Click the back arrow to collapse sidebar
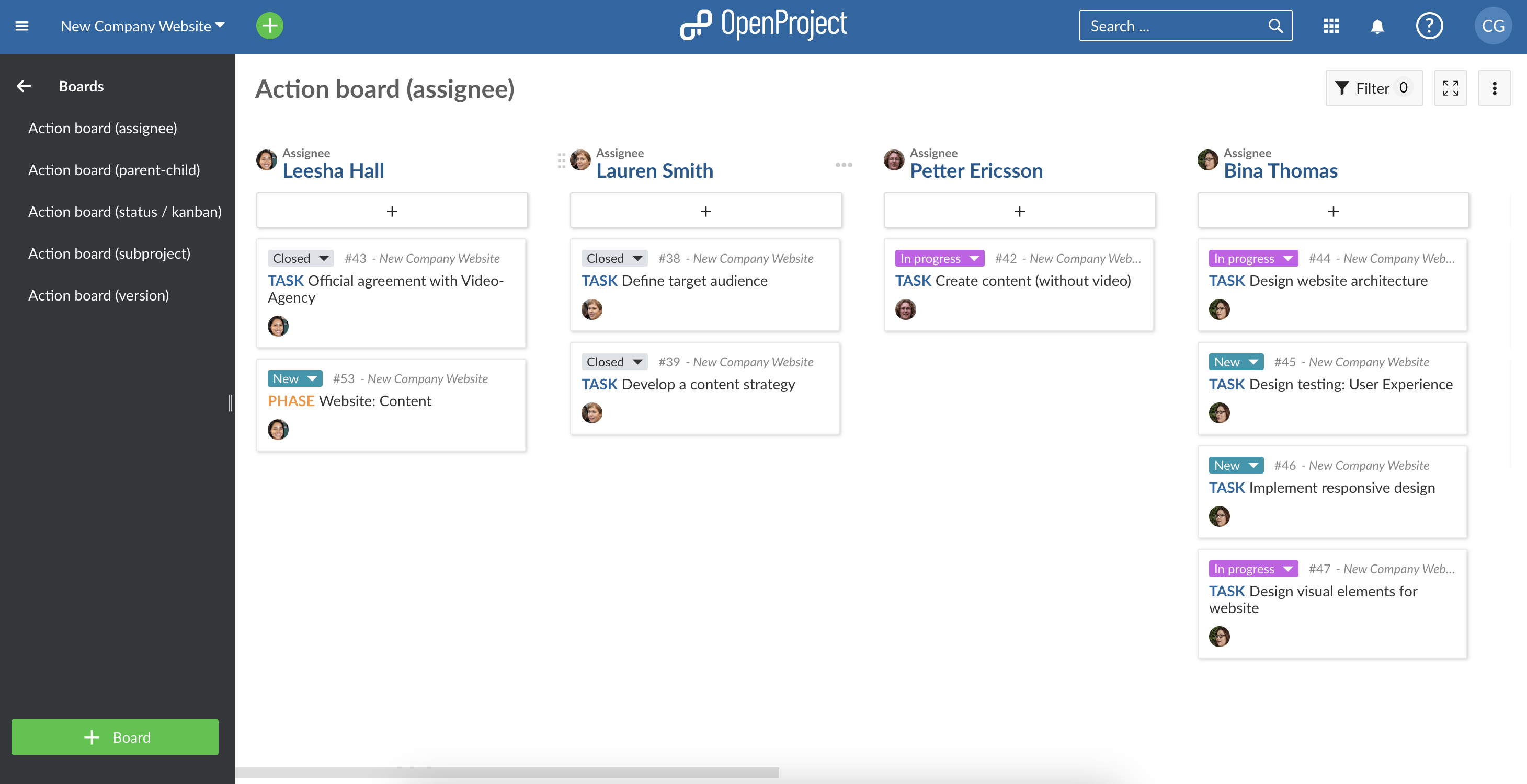 (22, 86)
